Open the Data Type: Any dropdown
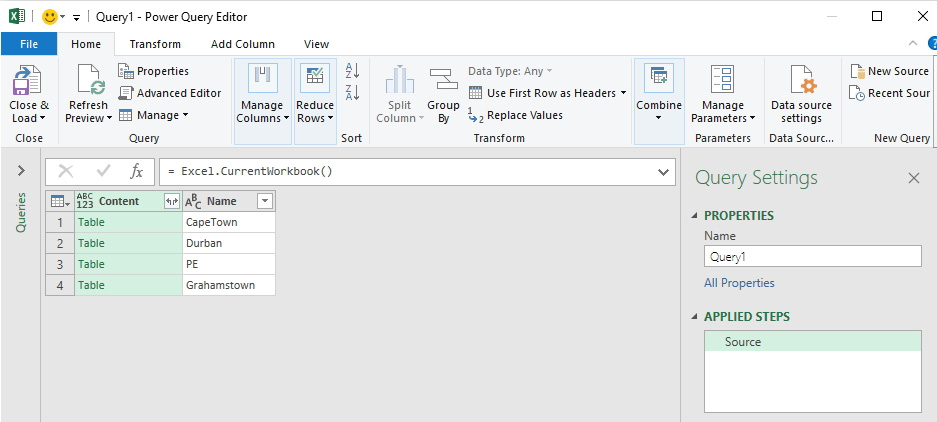 click(x=510, y=71)
